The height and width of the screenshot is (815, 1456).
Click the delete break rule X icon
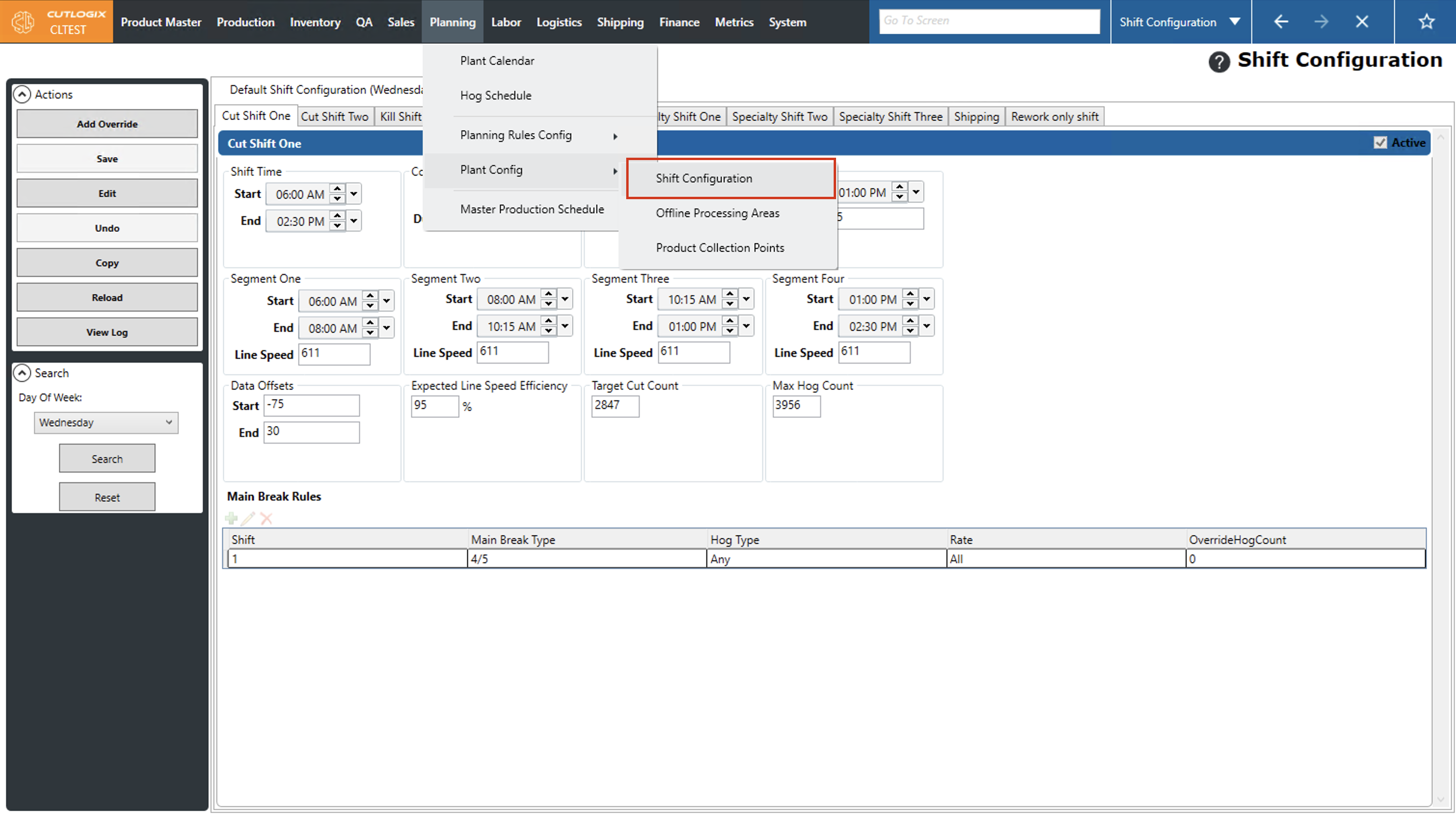click(266, 518)
